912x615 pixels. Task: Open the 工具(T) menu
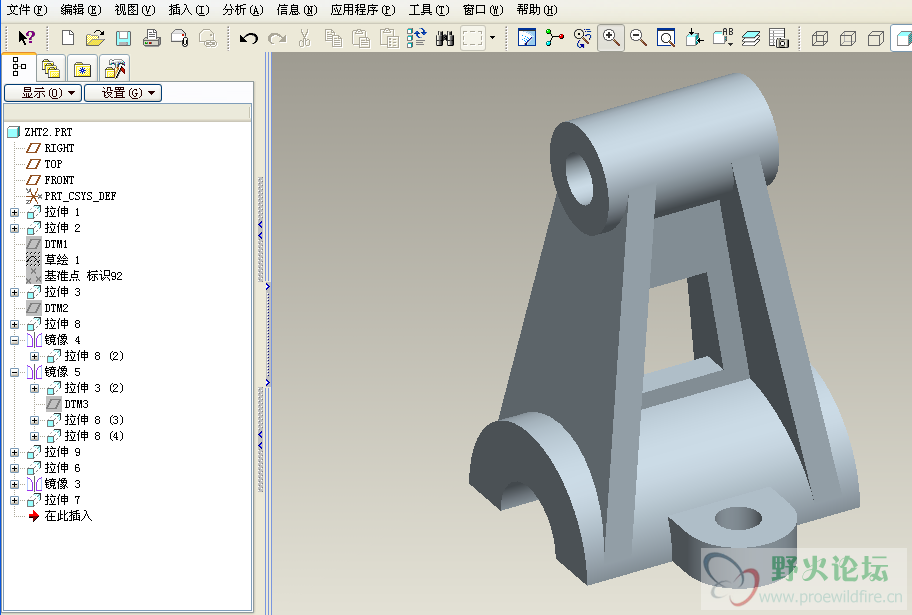coord(429,10)
